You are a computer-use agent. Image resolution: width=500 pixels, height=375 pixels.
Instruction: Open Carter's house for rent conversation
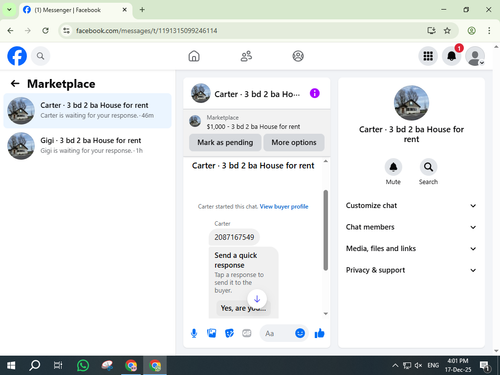87,111
